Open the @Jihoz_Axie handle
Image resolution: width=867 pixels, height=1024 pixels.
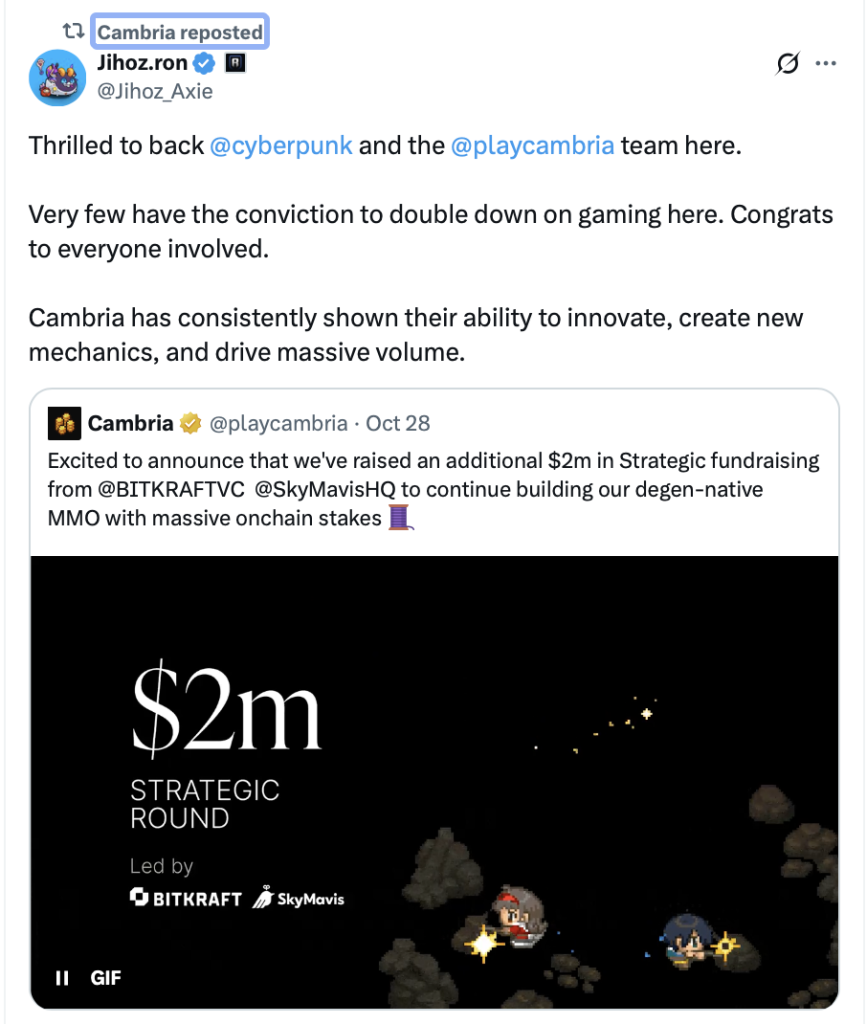155,91
